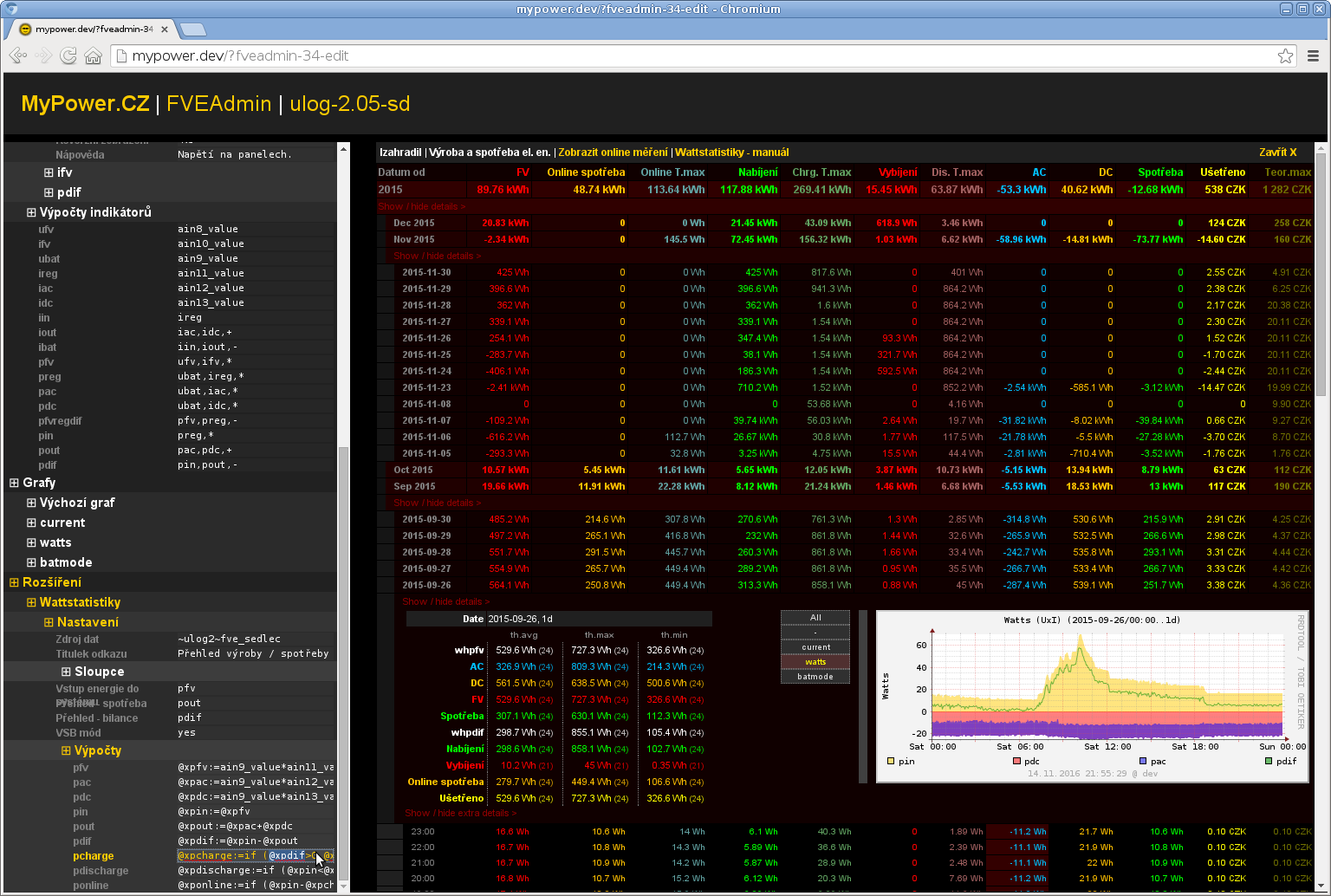Click the plus icon beside Grafy
The image size is (1331, 896).
(14, 483)
